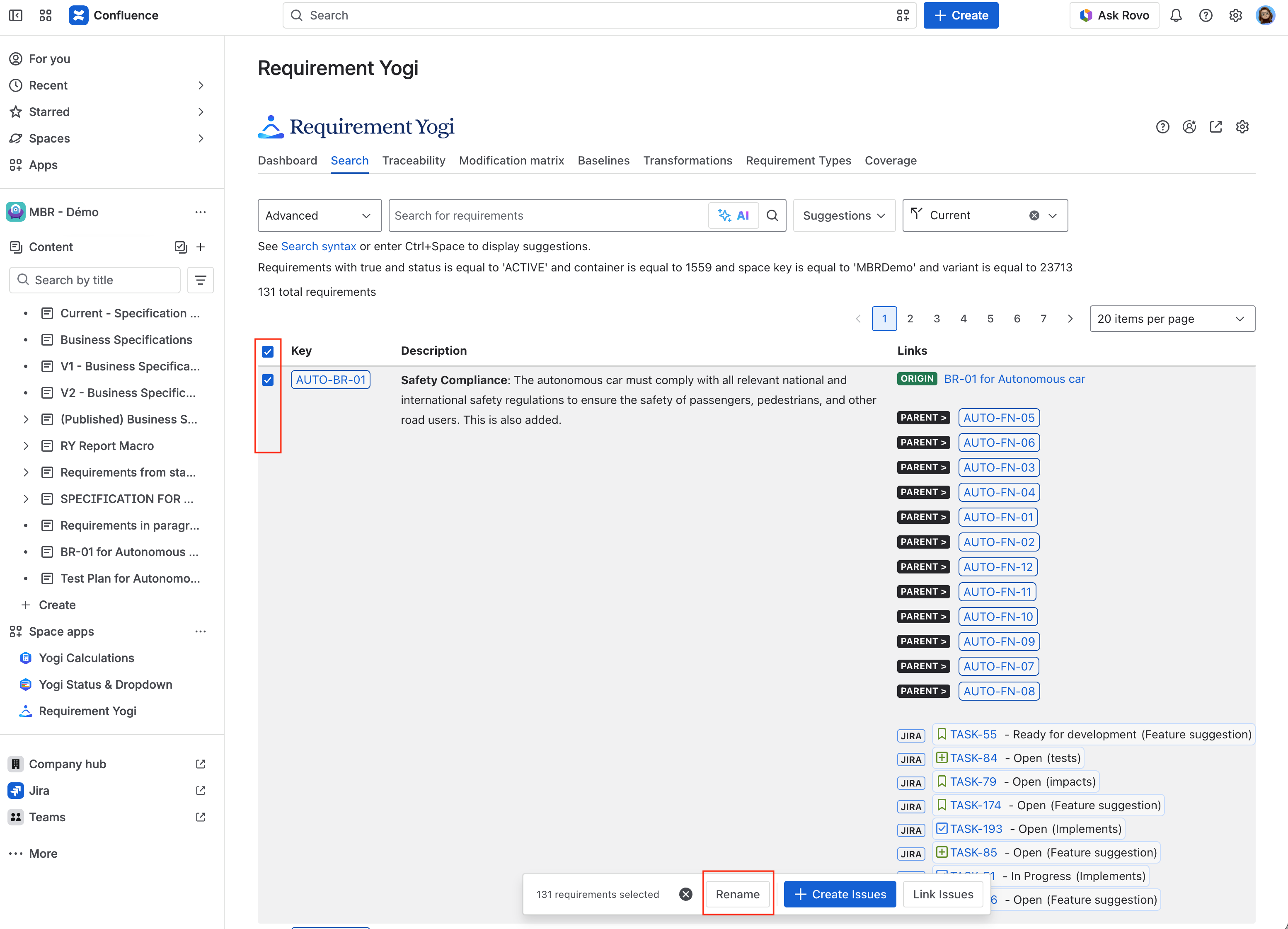This screenshot has height=929, width=1288.
Task: Expand the Spaces menu chevron
Action: tap(201, 138)
